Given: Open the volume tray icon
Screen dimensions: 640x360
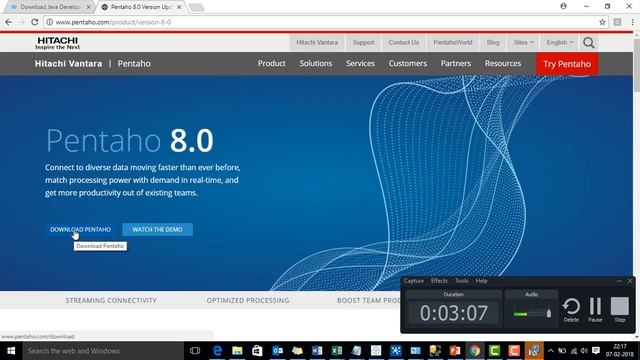Looking at the screenshot, I should tap(584, 351).
